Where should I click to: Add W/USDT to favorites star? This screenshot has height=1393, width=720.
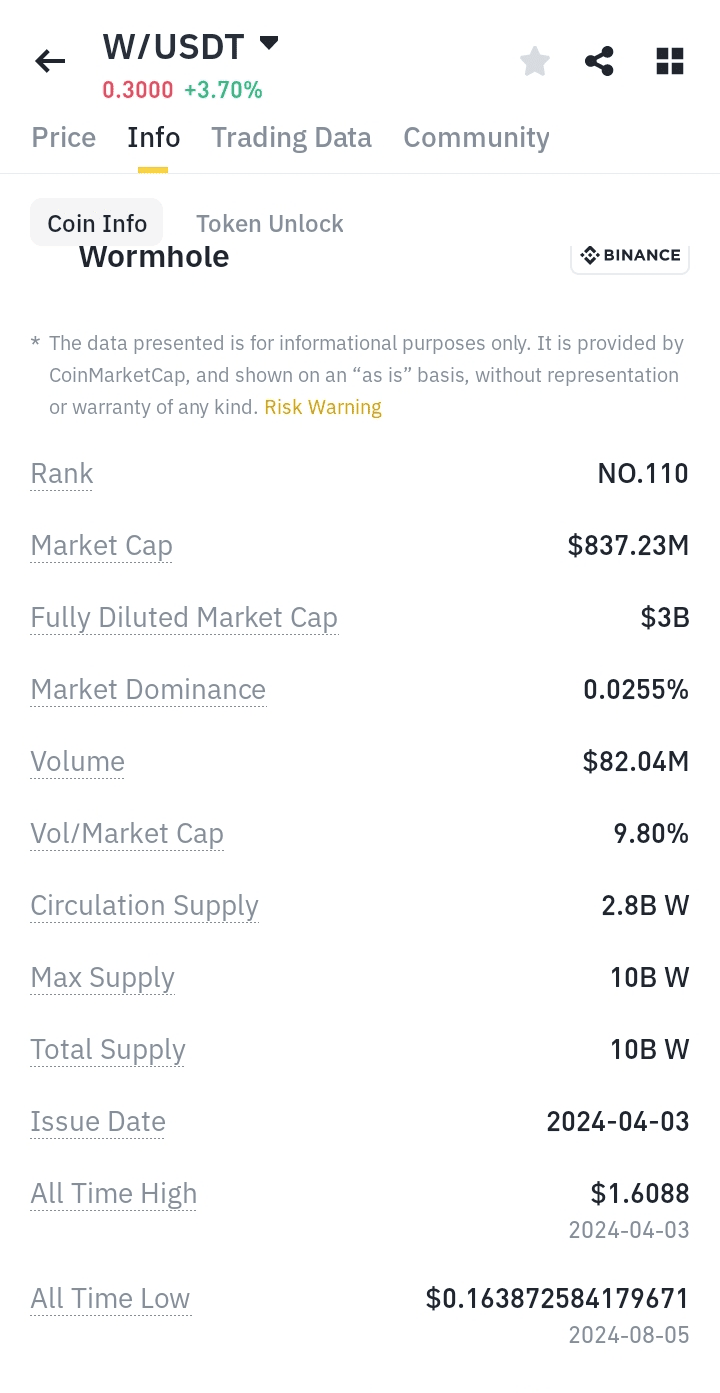(535, 62)
